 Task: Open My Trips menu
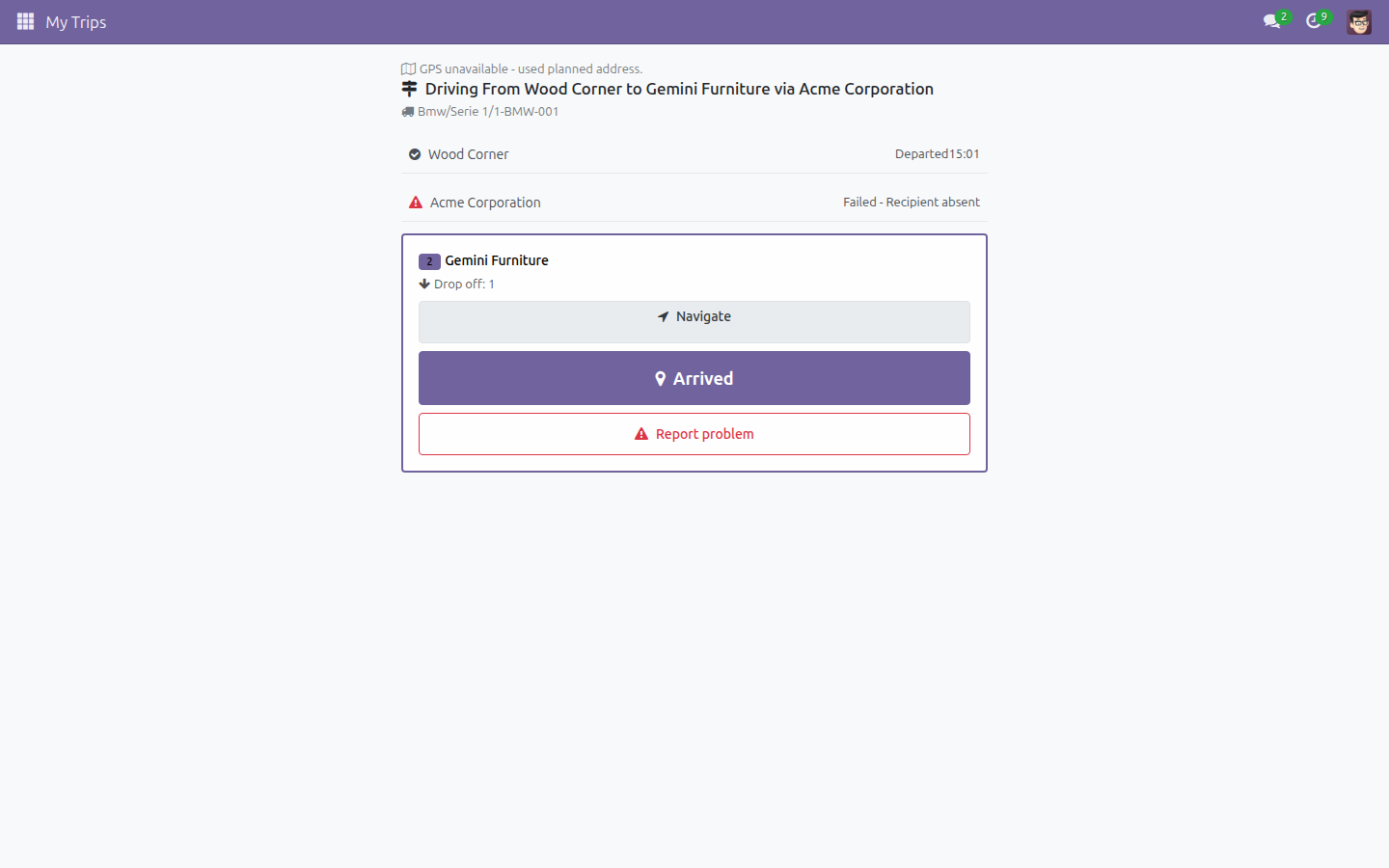[x=76, y=22]
